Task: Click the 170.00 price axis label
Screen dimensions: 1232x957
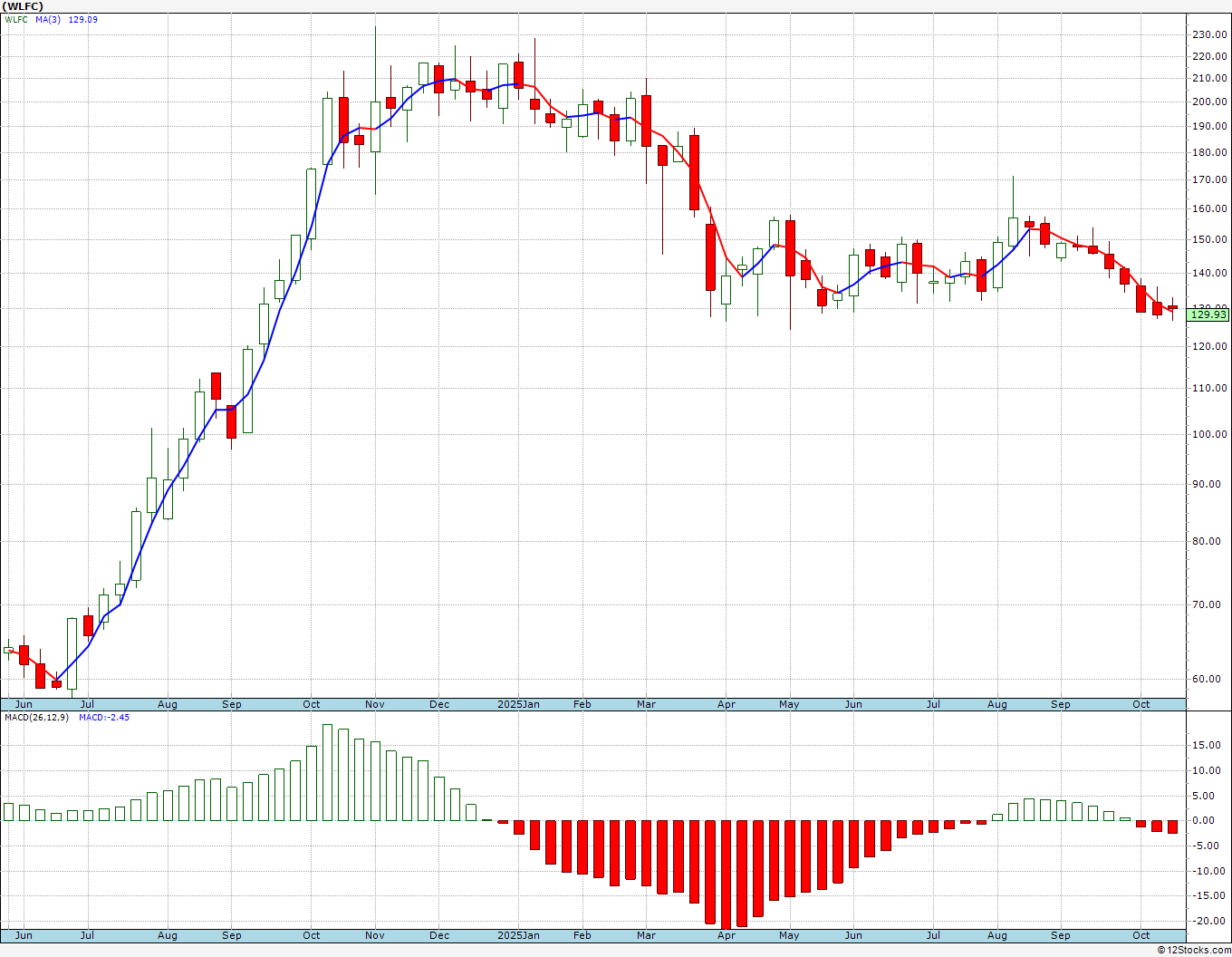Action: [x=1209, y=179]
